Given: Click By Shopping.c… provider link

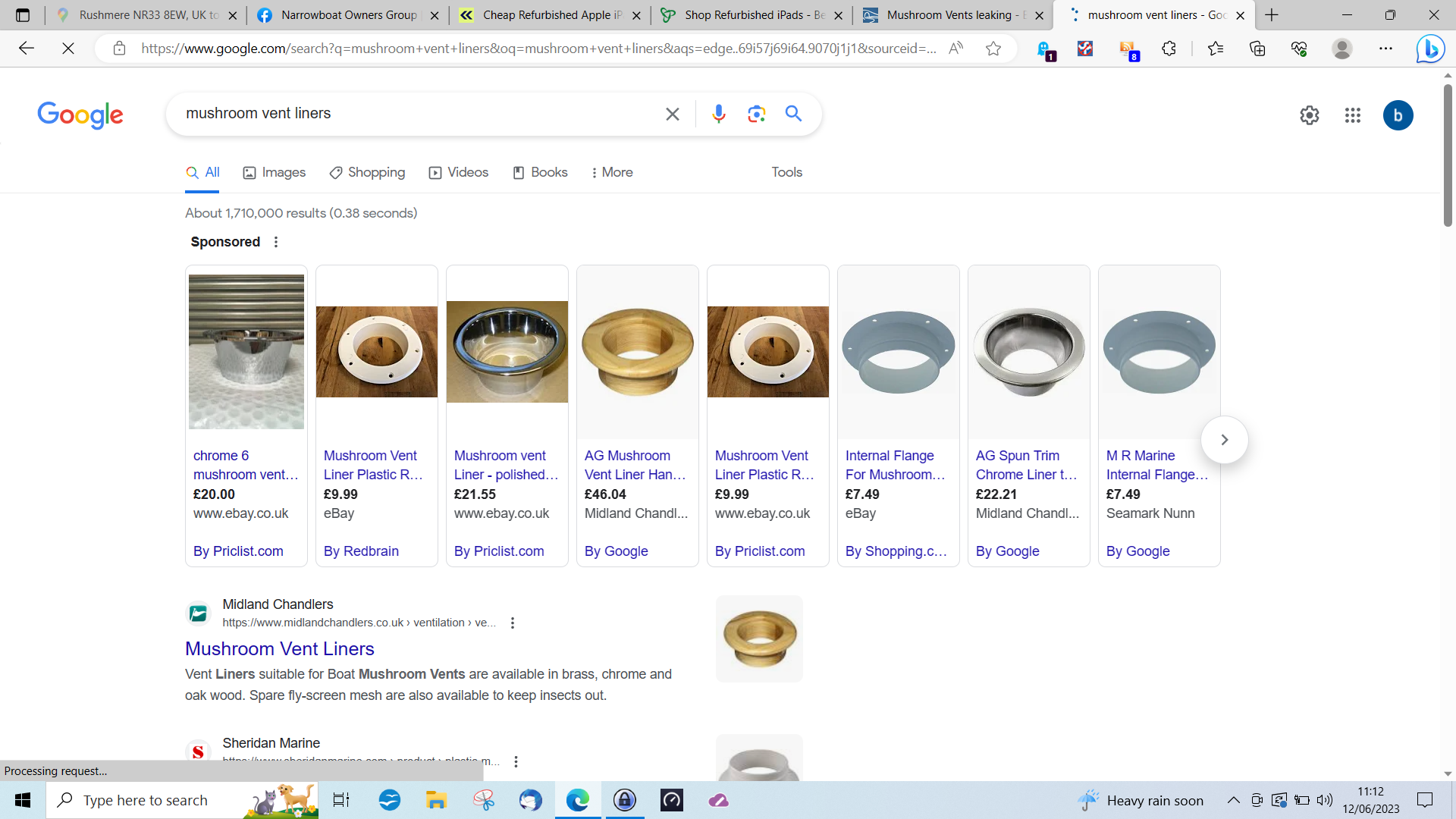Looking at the screenshot, I should pyautogui.click(x=896, y=551).
